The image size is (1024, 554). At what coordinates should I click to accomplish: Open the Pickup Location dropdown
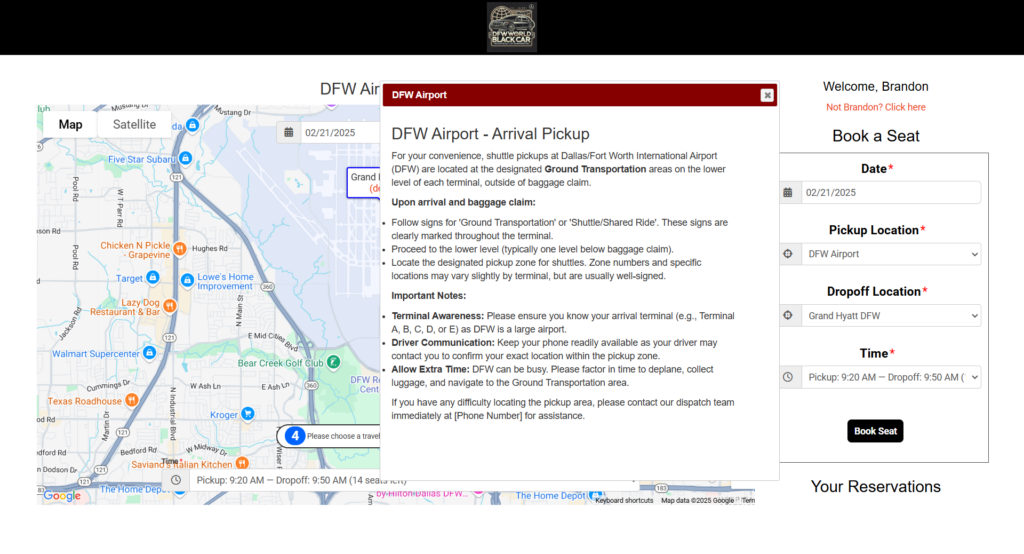[890, 254]
